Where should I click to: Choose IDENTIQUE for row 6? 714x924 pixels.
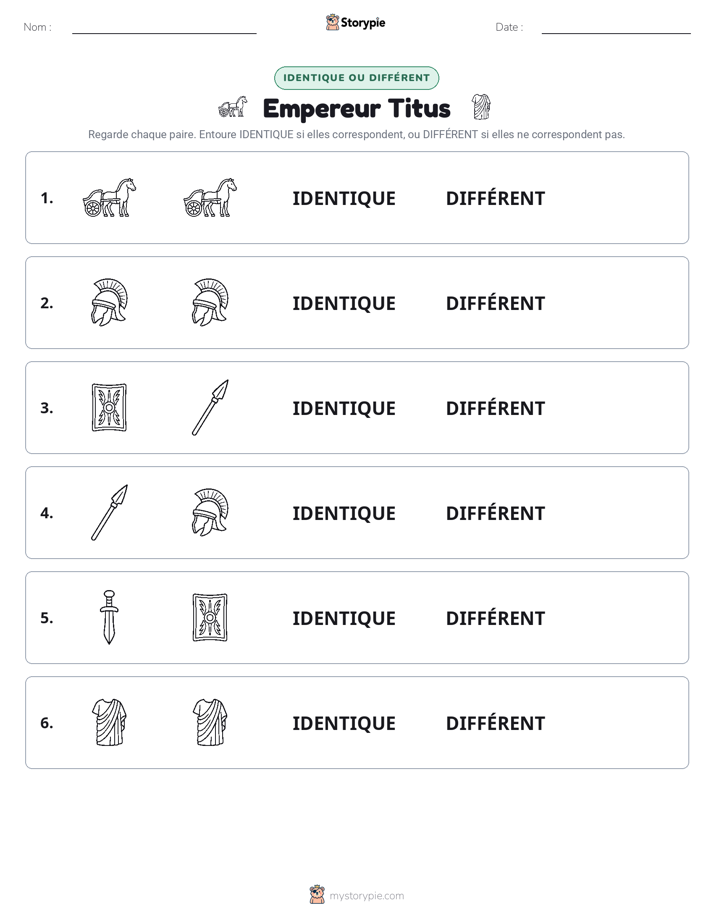point(344,724)
